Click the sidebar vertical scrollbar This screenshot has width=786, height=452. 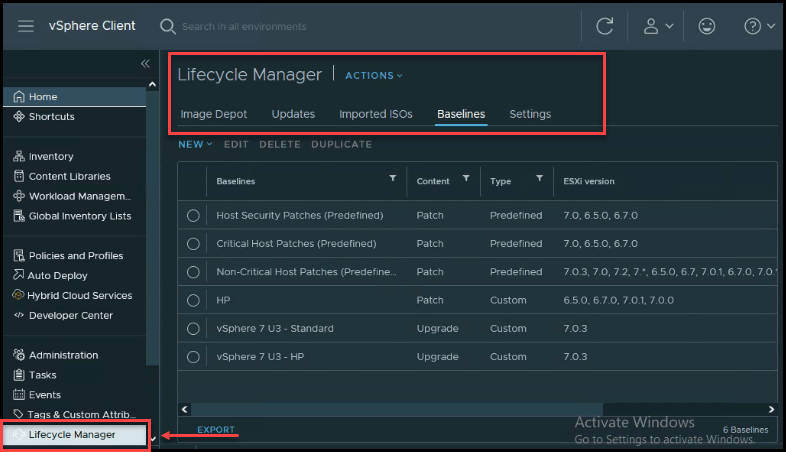pyautogui.click(x=152, y=228)
